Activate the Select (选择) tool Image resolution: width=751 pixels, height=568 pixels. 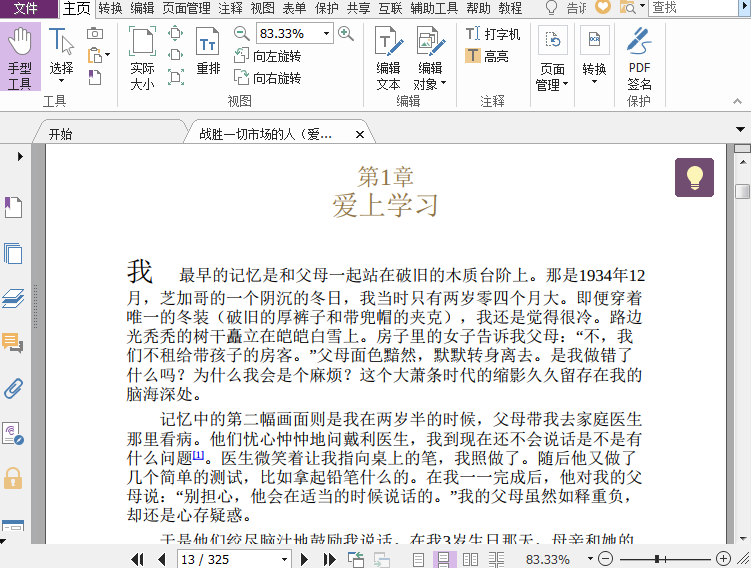(x=61, y=56)
